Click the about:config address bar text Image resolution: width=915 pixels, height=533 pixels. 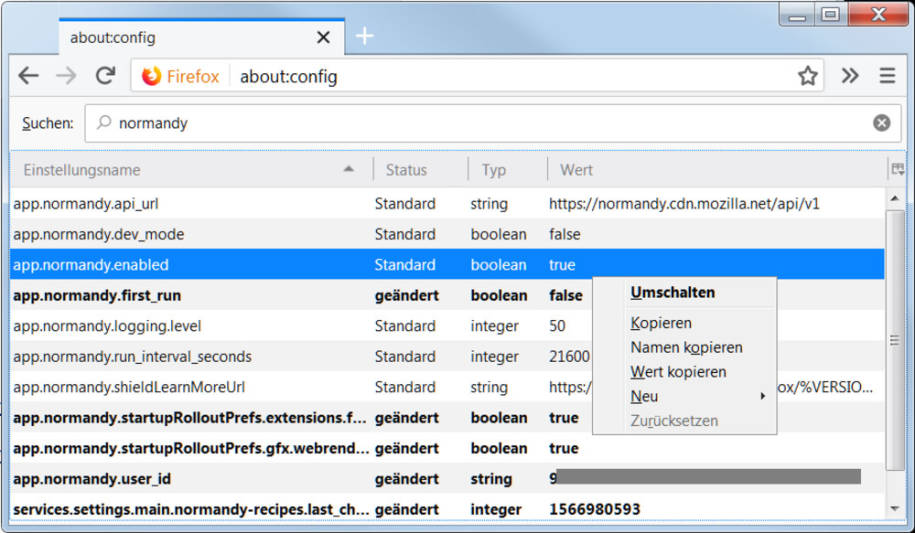[288, 76]
